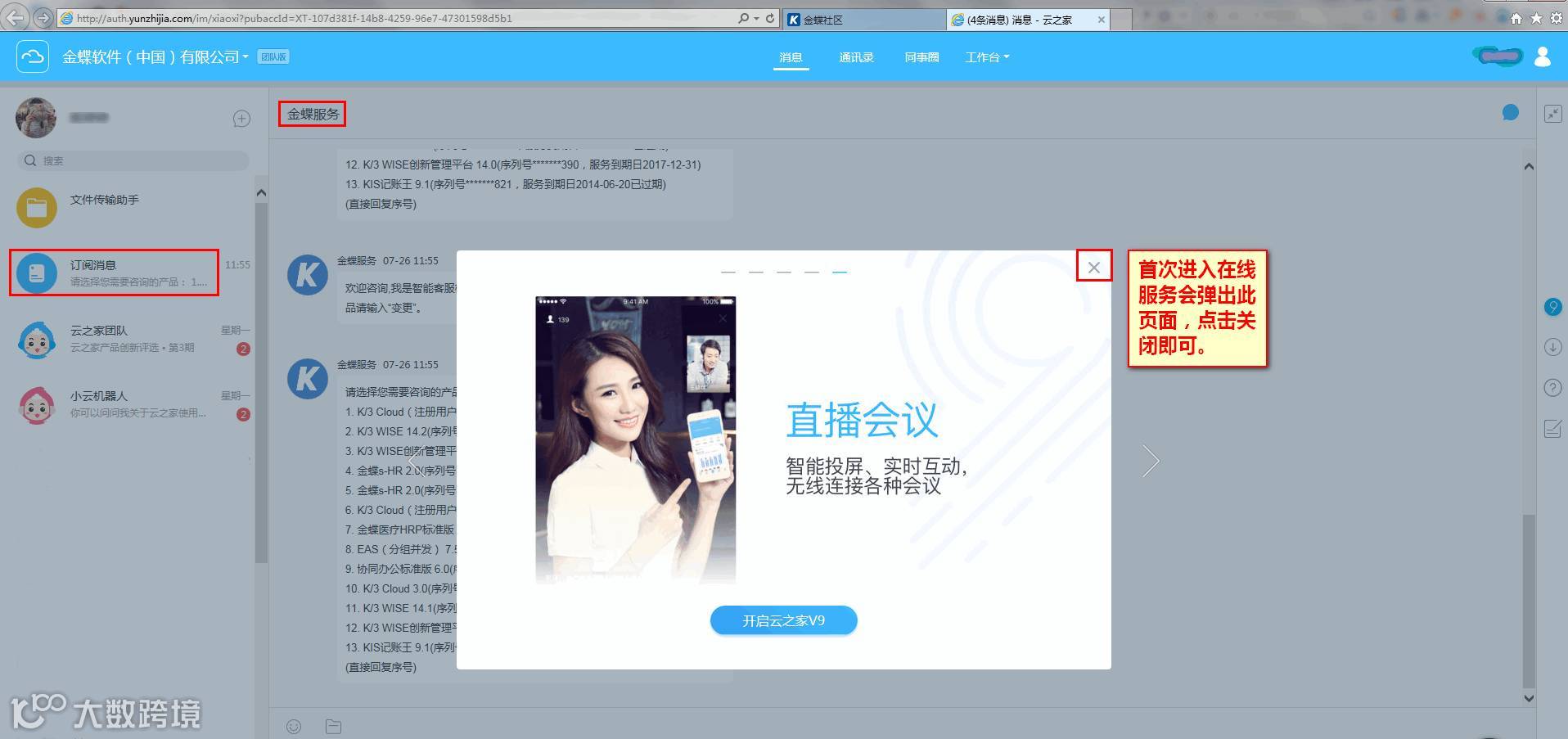Click the chat bubble icon in chat header

coord(1511,113)
